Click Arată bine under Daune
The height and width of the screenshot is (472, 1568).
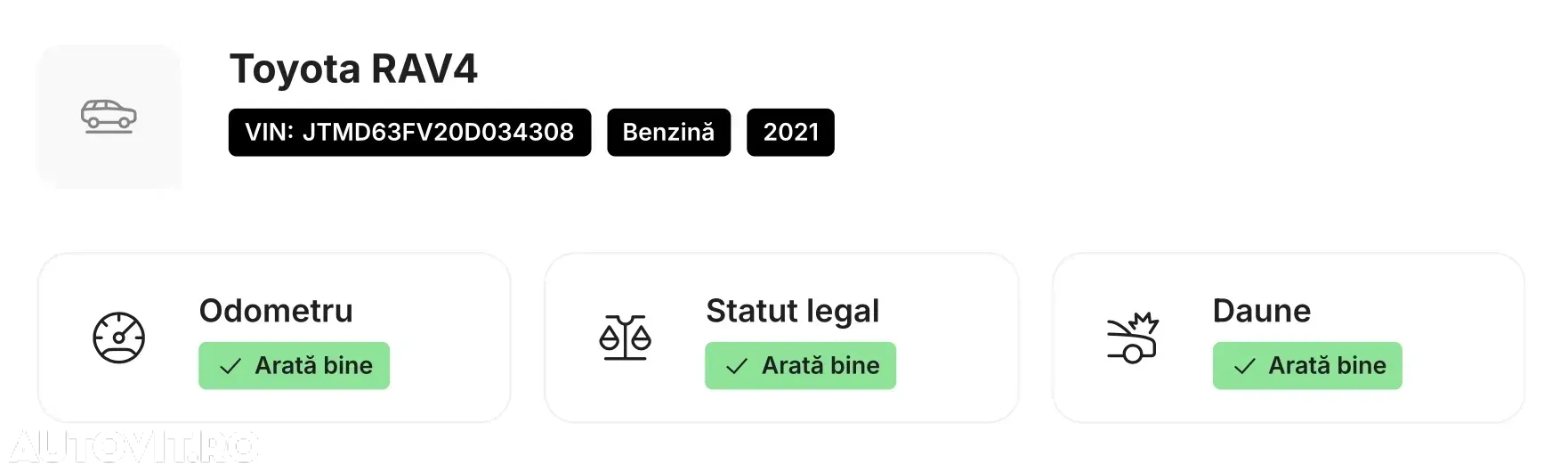click(x=1327, y=365)
